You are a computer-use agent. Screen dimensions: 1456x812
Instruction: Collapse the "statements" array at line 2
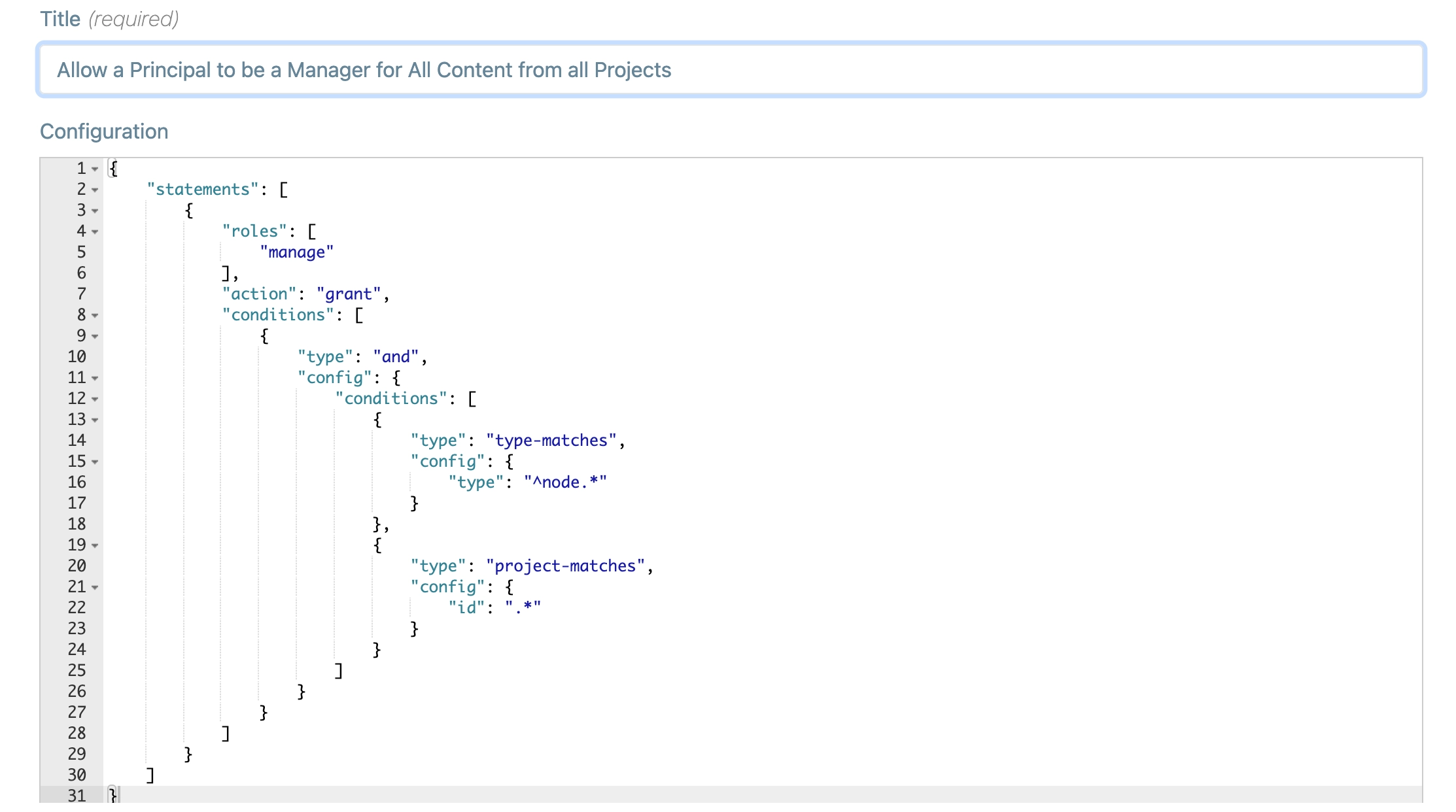click(x=95, y=190)
